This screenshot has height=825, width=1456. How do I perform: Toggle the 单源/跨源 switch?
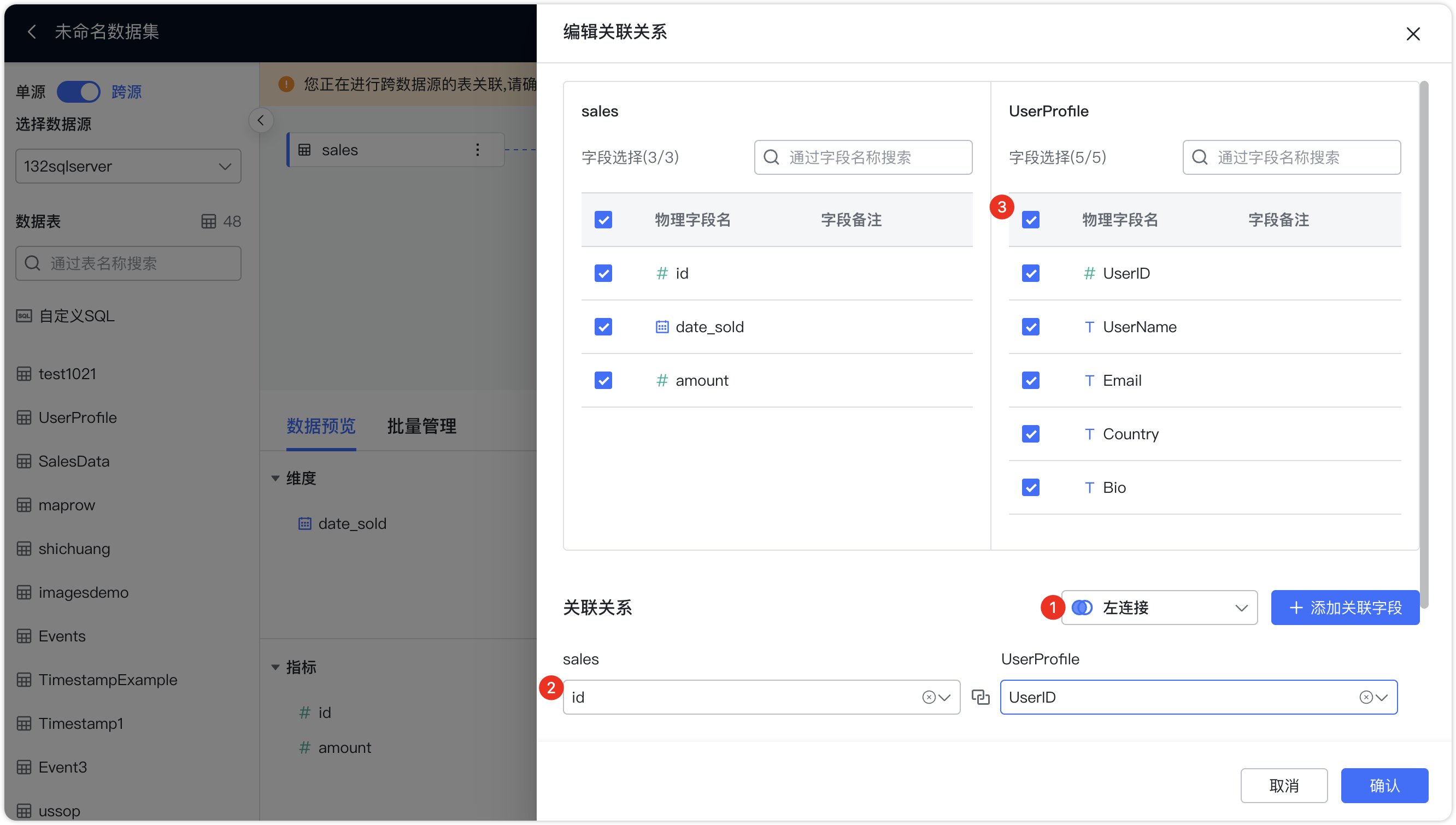coord(78,91)
